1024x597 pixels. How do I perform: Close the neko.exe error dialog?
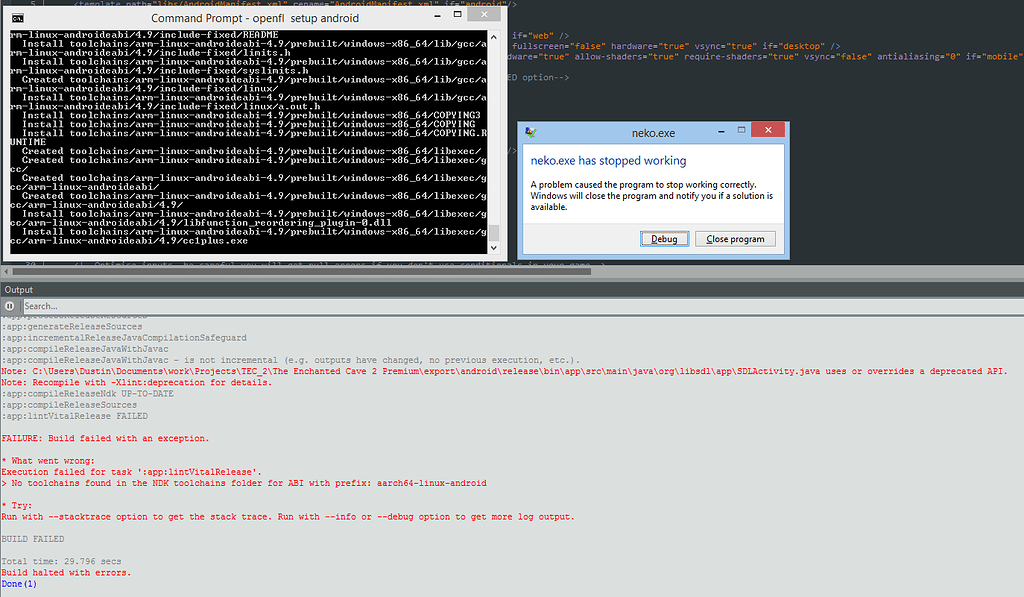(x=768, y=129)
